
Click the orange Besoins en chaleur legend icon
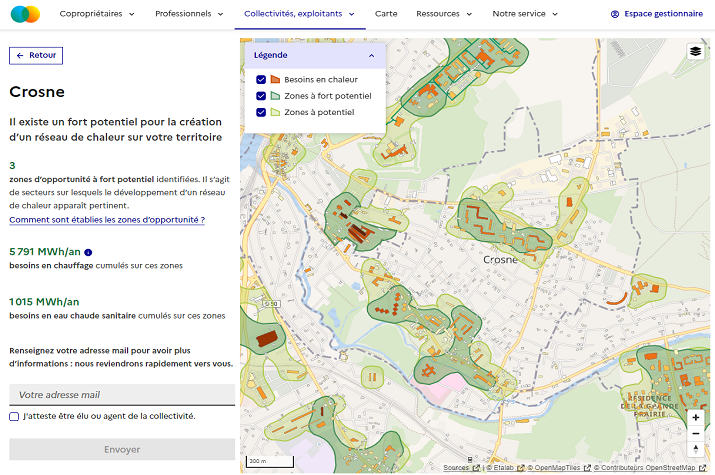tap(275, 79)
